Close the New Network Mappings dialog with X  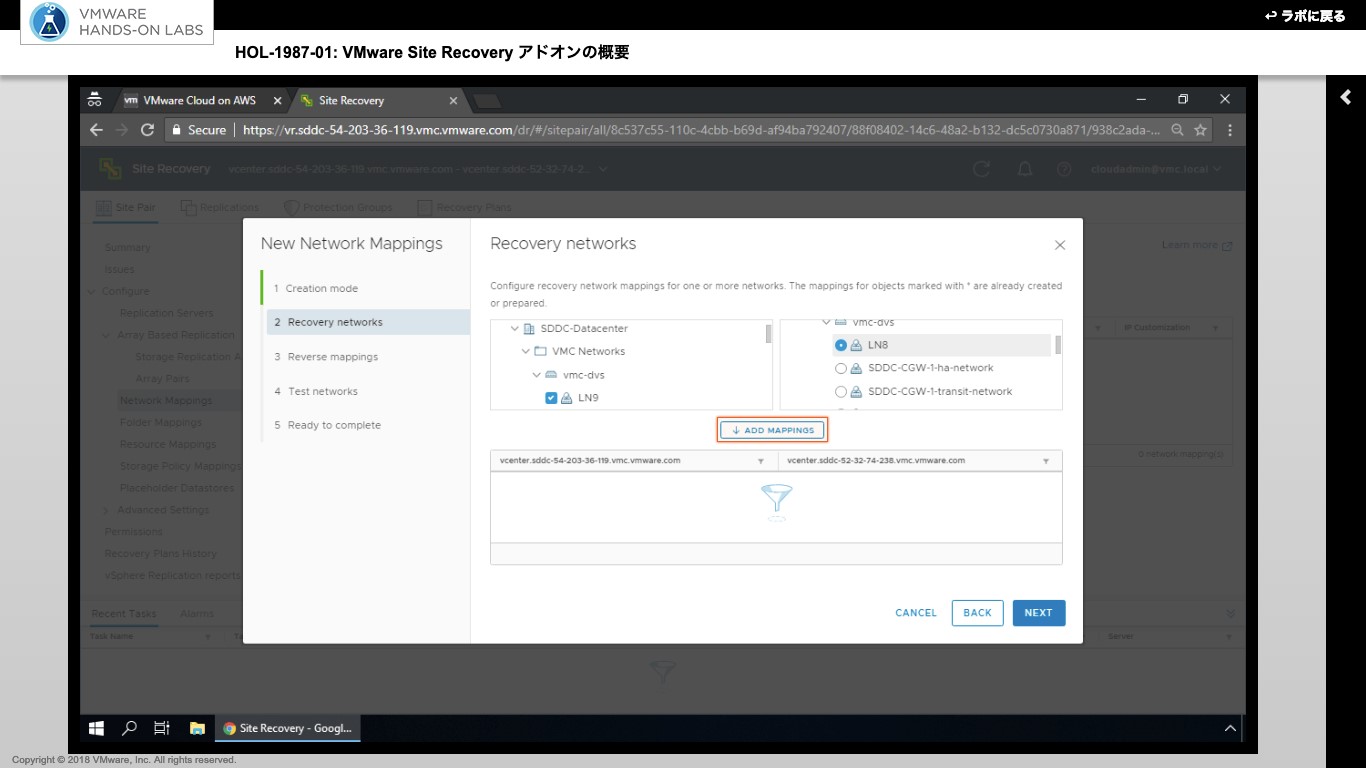click(x=1060, y=245)
